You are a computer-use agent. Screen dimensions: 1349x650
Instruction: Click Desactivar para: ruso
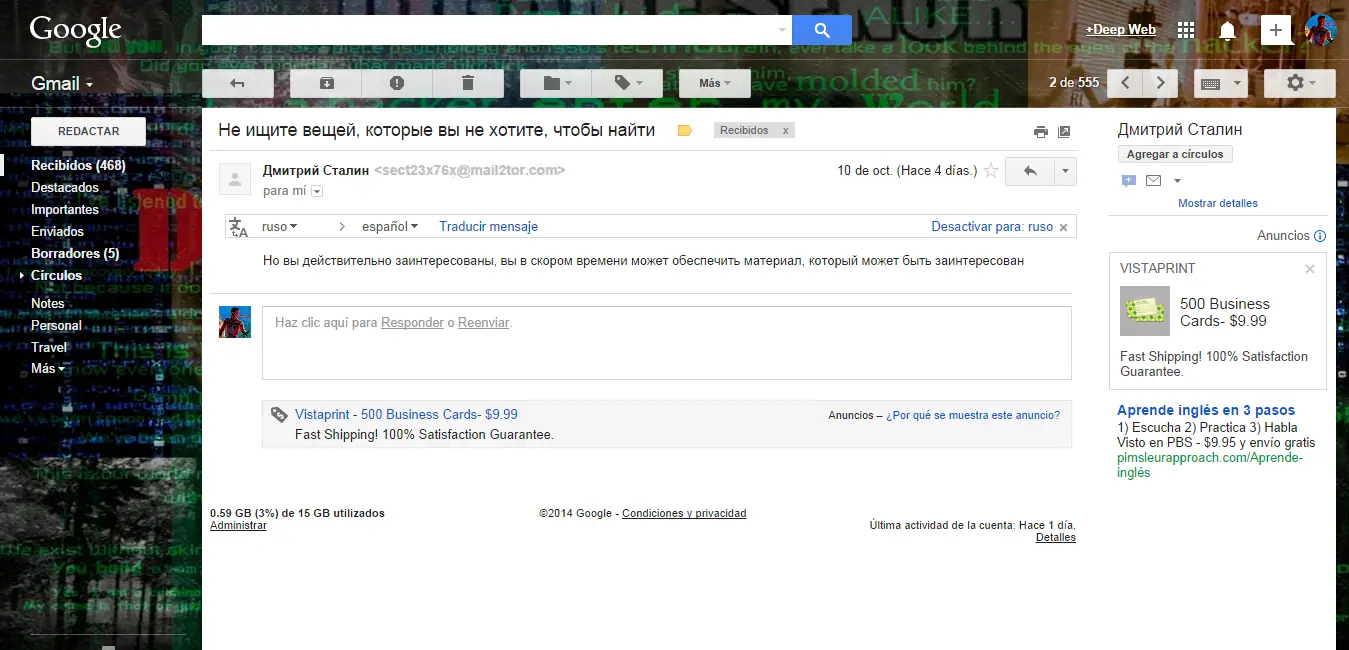click(x=992, y=227)
